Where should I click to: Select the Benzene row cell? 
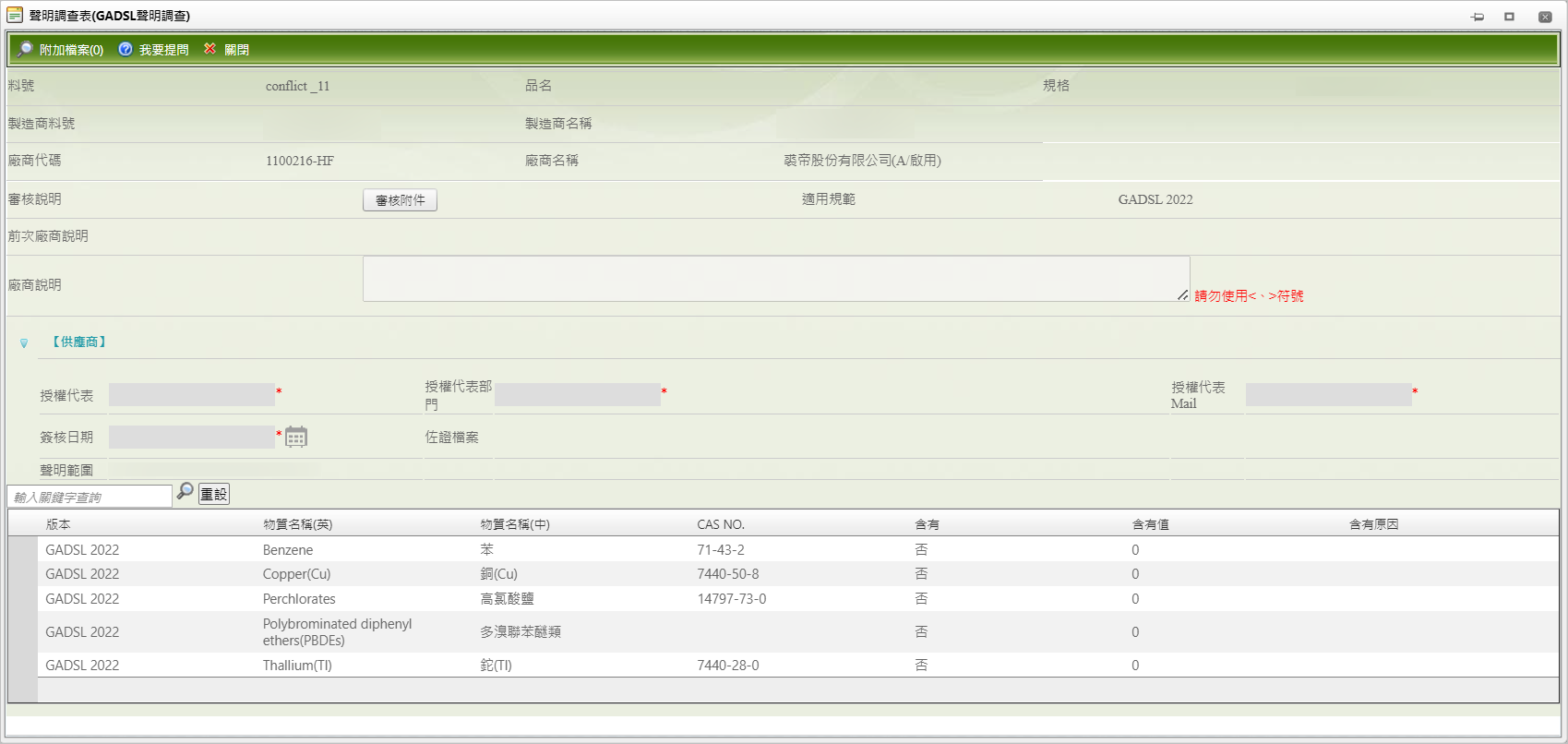click(288, 550)
